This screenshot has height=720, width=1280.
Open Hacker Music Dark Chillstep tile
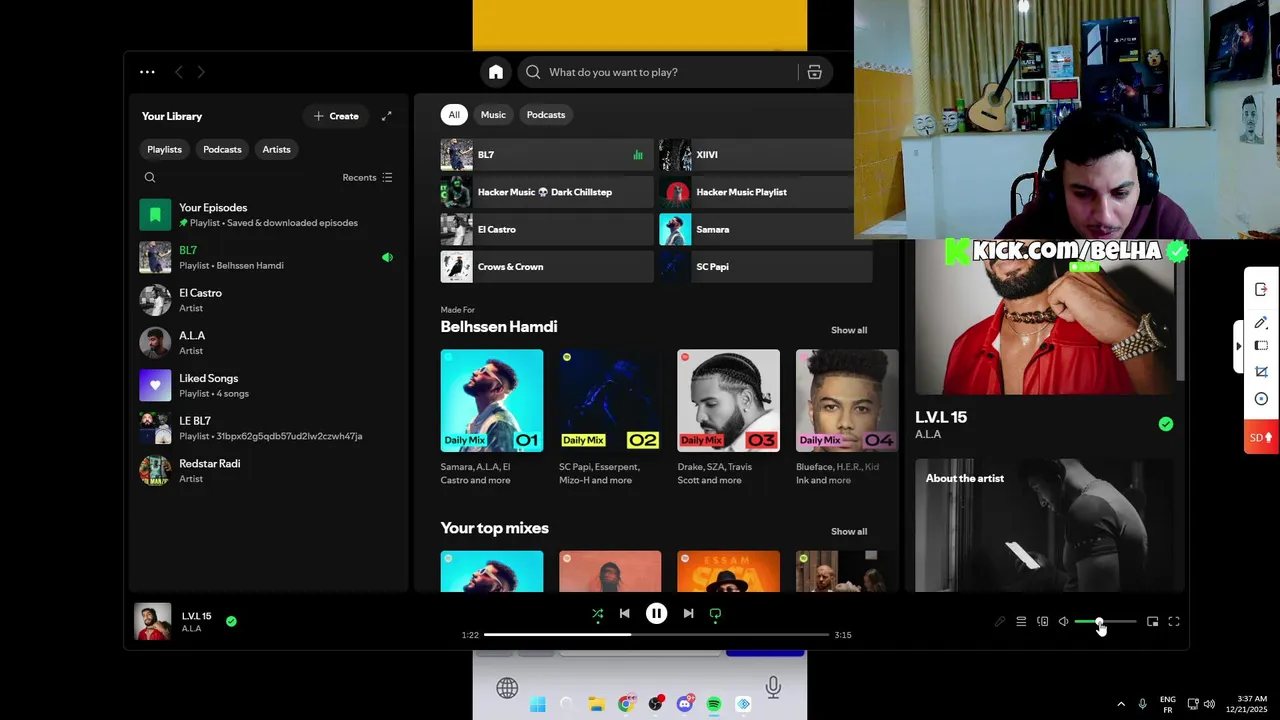coord(547,192)
